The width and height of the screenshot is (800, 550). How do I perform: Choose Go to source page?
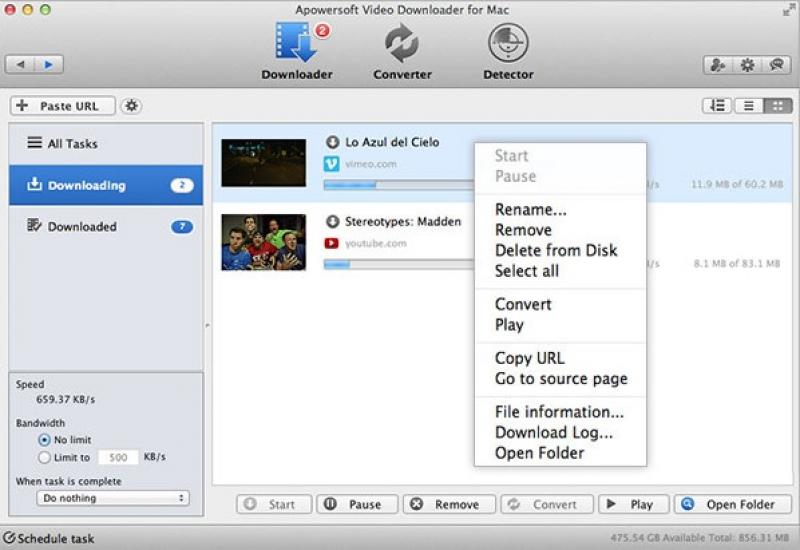point(560,379)
